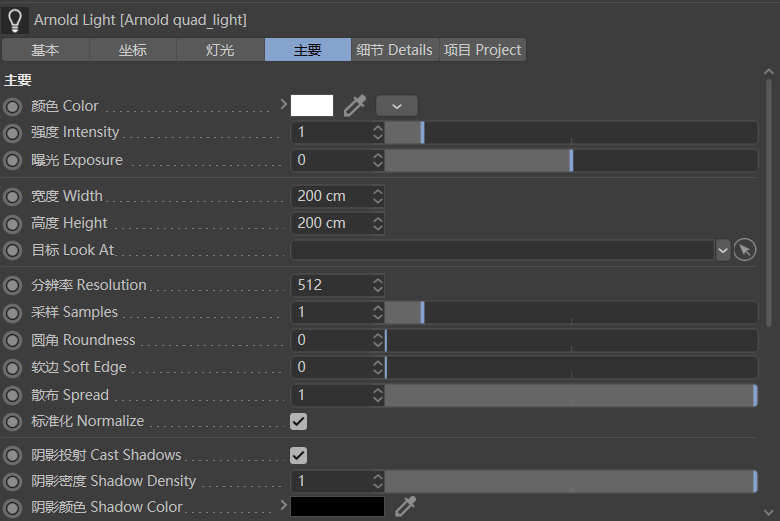
Task: Pick color with Shadow Color eyedropper
Action: (405, 507)
